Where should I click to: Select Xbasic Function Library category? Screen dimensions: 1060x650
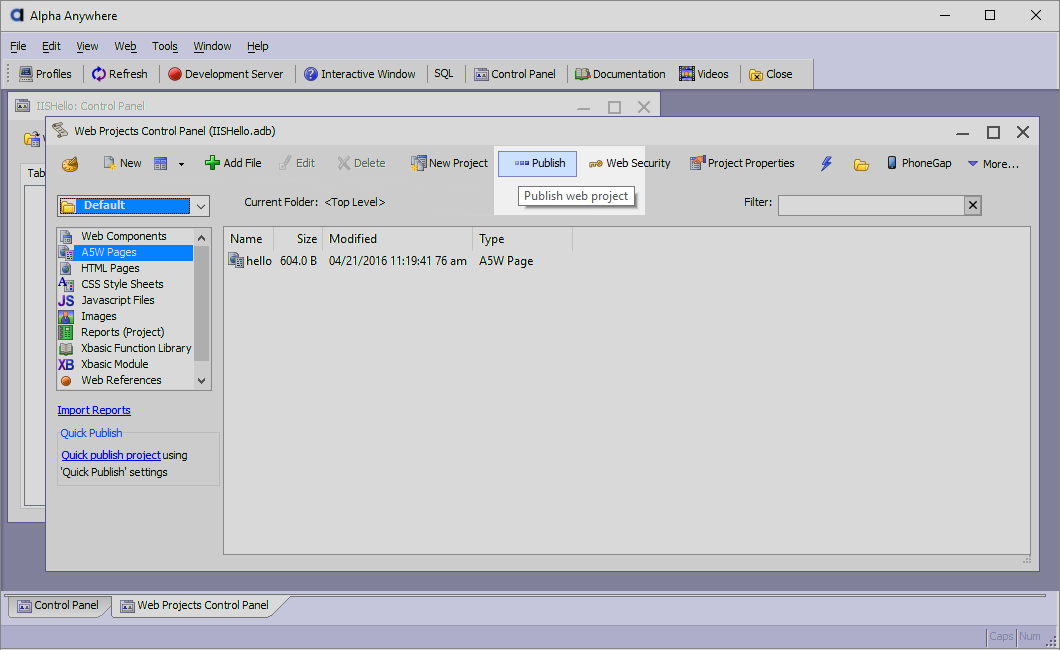tap(126, 348)
